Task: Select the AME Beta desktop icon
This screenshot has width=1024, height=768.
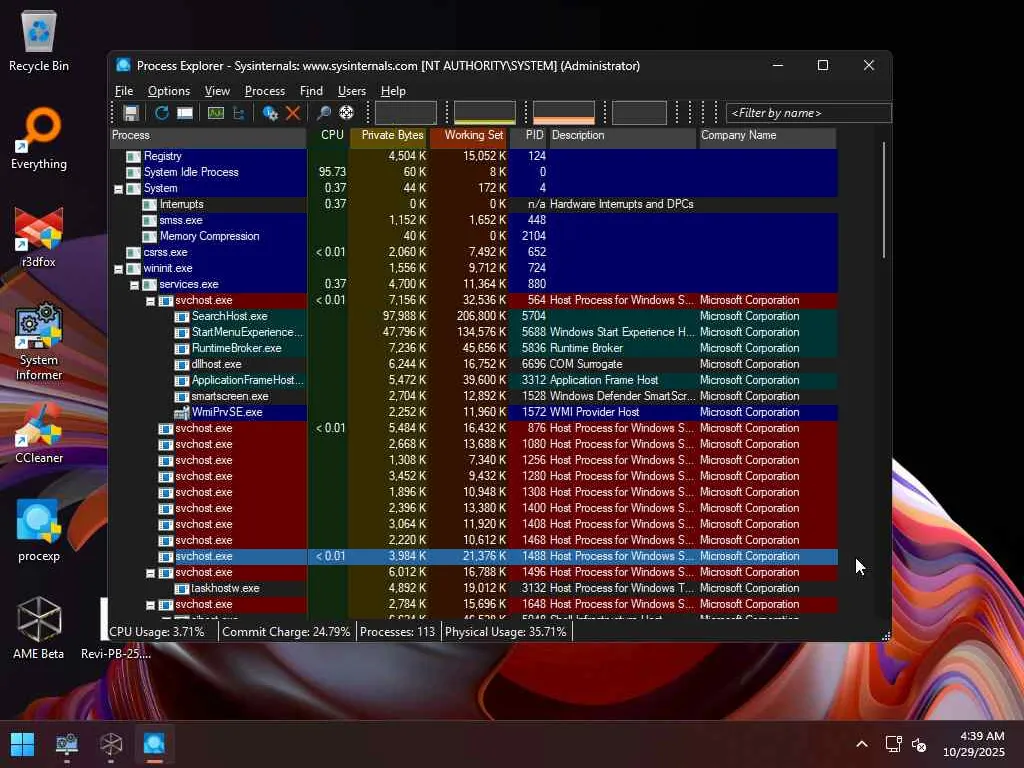Action: [39, 628]
